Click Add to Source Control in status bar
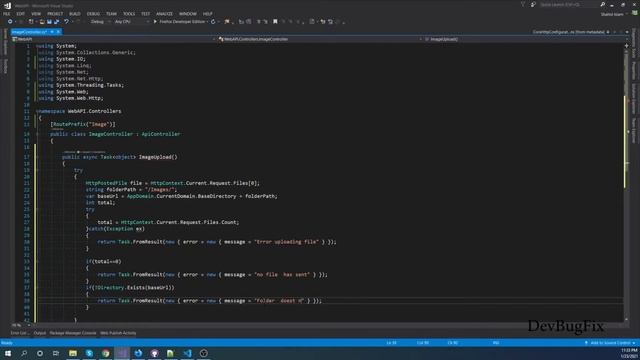The width and height of the screenshot is (640, 360). pyautogui.click(x=610, y=343)
